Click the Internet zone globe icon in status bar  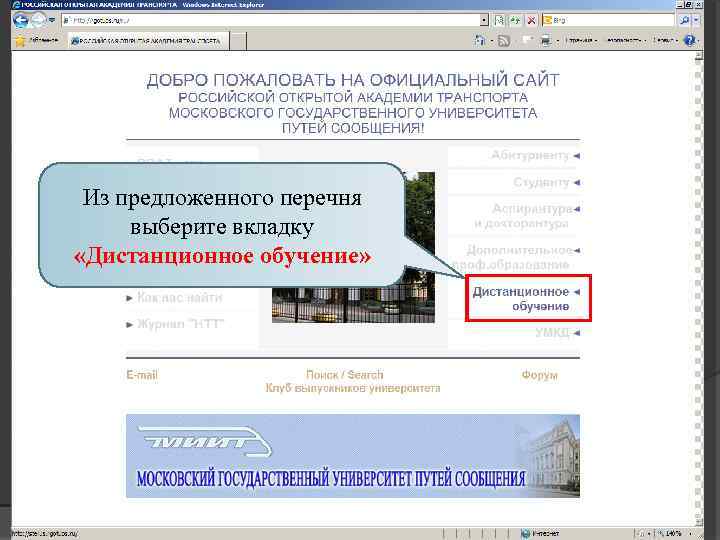[x=525, y=534]
